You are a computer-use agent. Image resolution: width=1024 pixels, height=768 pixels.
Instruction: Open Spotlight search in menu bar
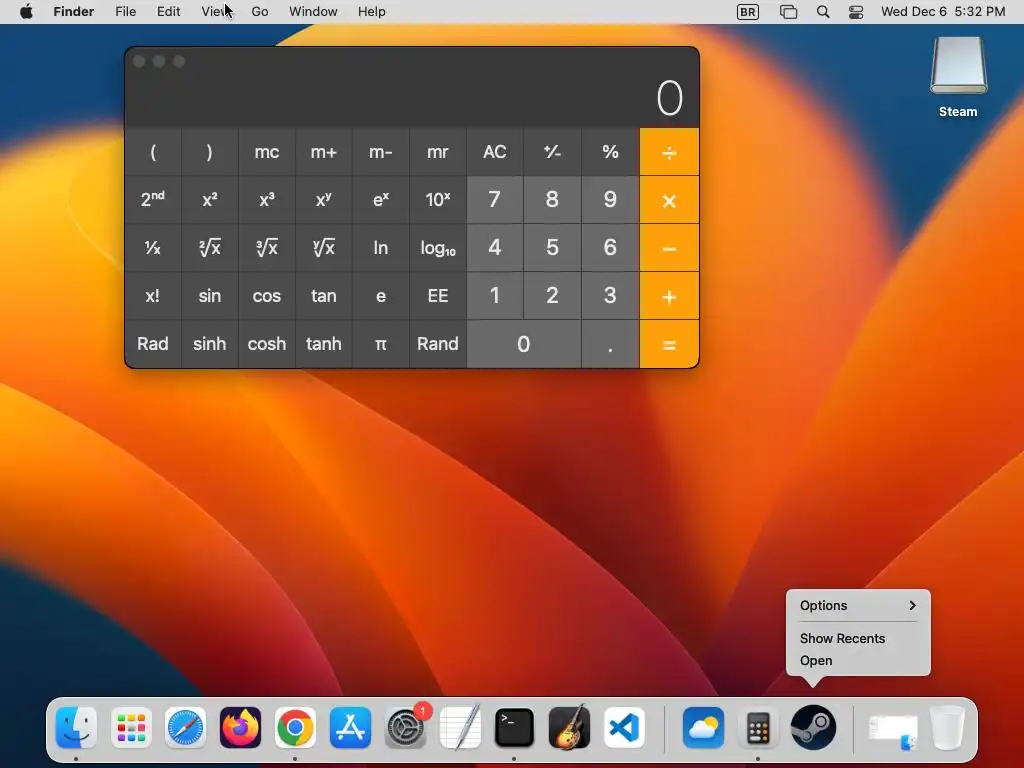[x=823, y=12]
